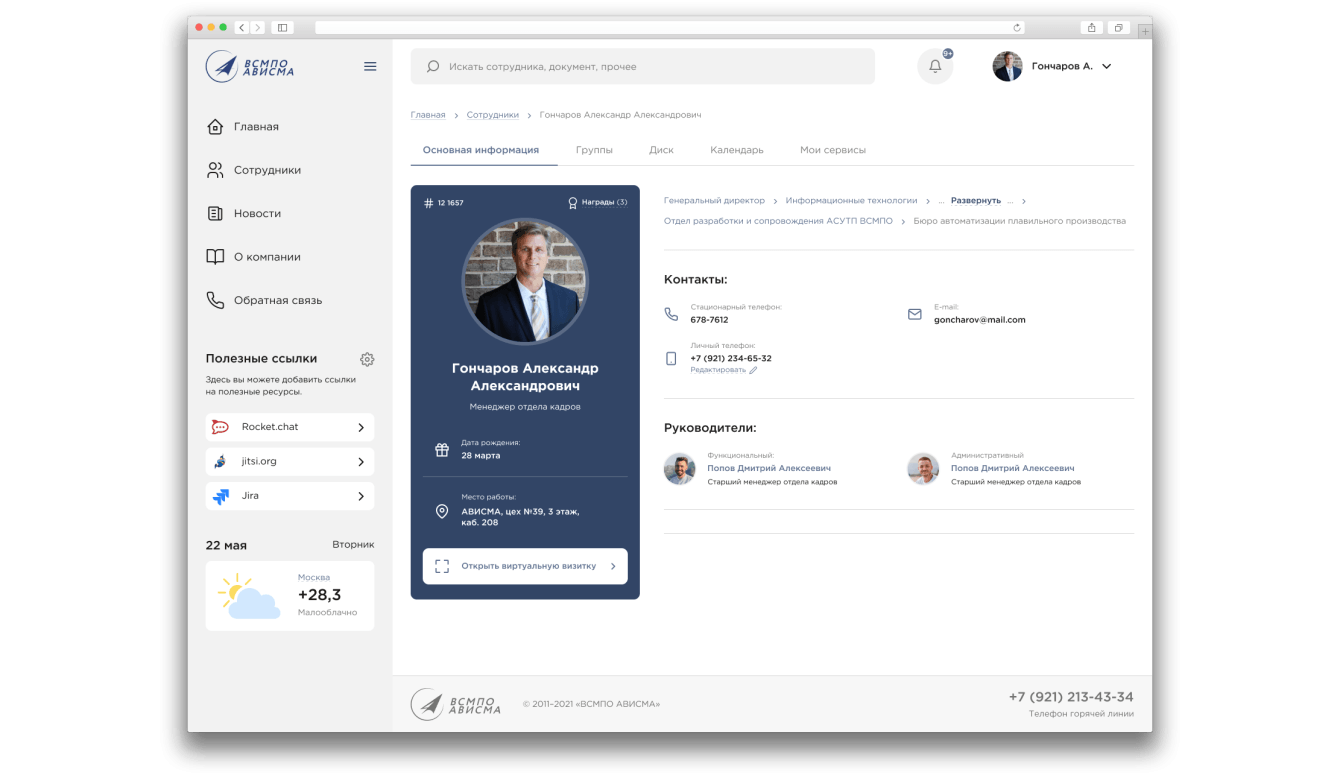Click the workplace location pin icon
The width and height of the screenshot is (1340, 775).
click(x=442, y=511)
